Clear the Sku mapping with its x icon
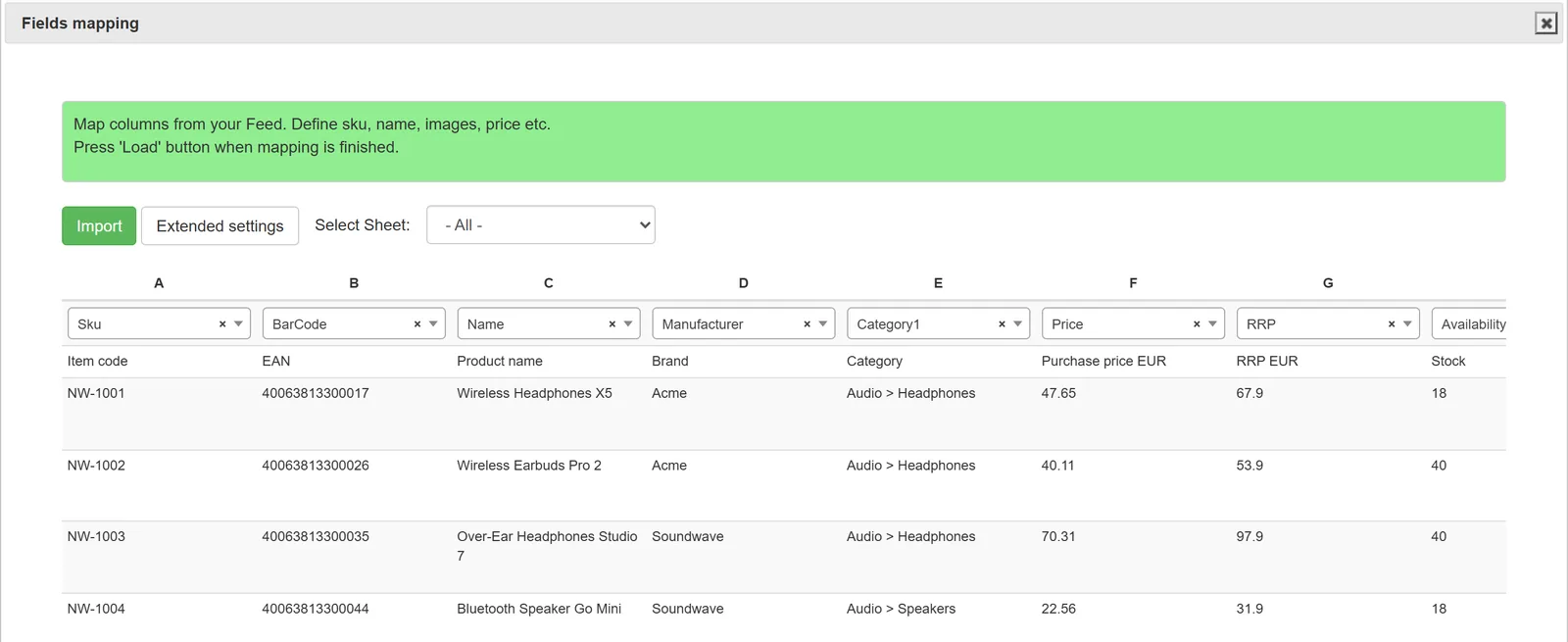 [222, 324]
